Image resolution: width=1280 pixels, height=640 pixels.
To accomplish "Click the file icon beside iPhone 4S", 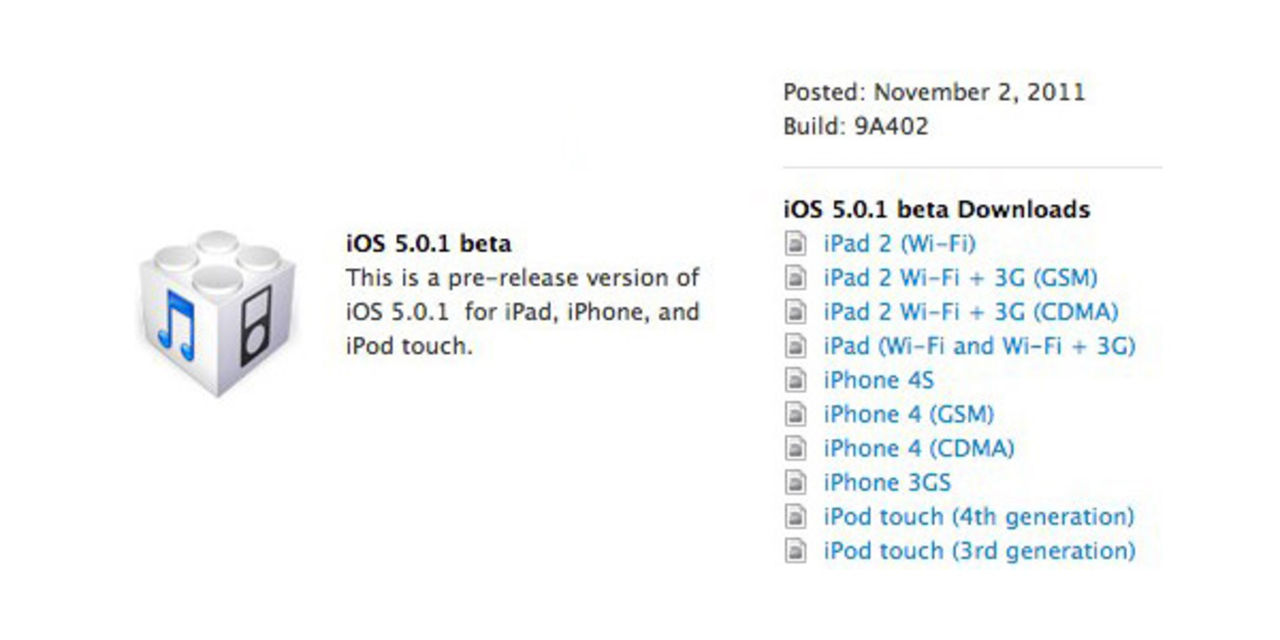I will point(795,380).
